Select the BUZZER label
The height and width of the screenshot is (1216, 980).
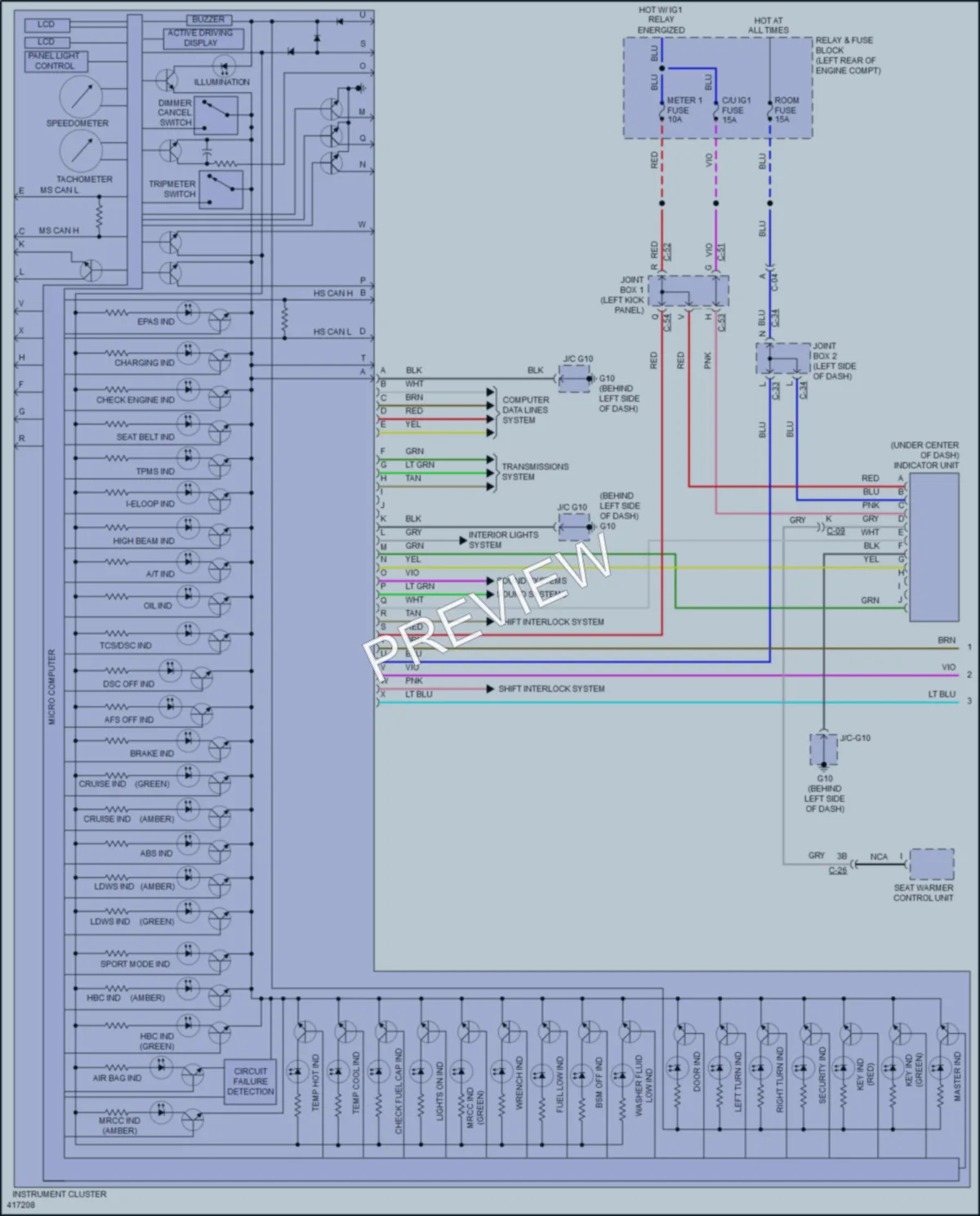coord(208,19)
